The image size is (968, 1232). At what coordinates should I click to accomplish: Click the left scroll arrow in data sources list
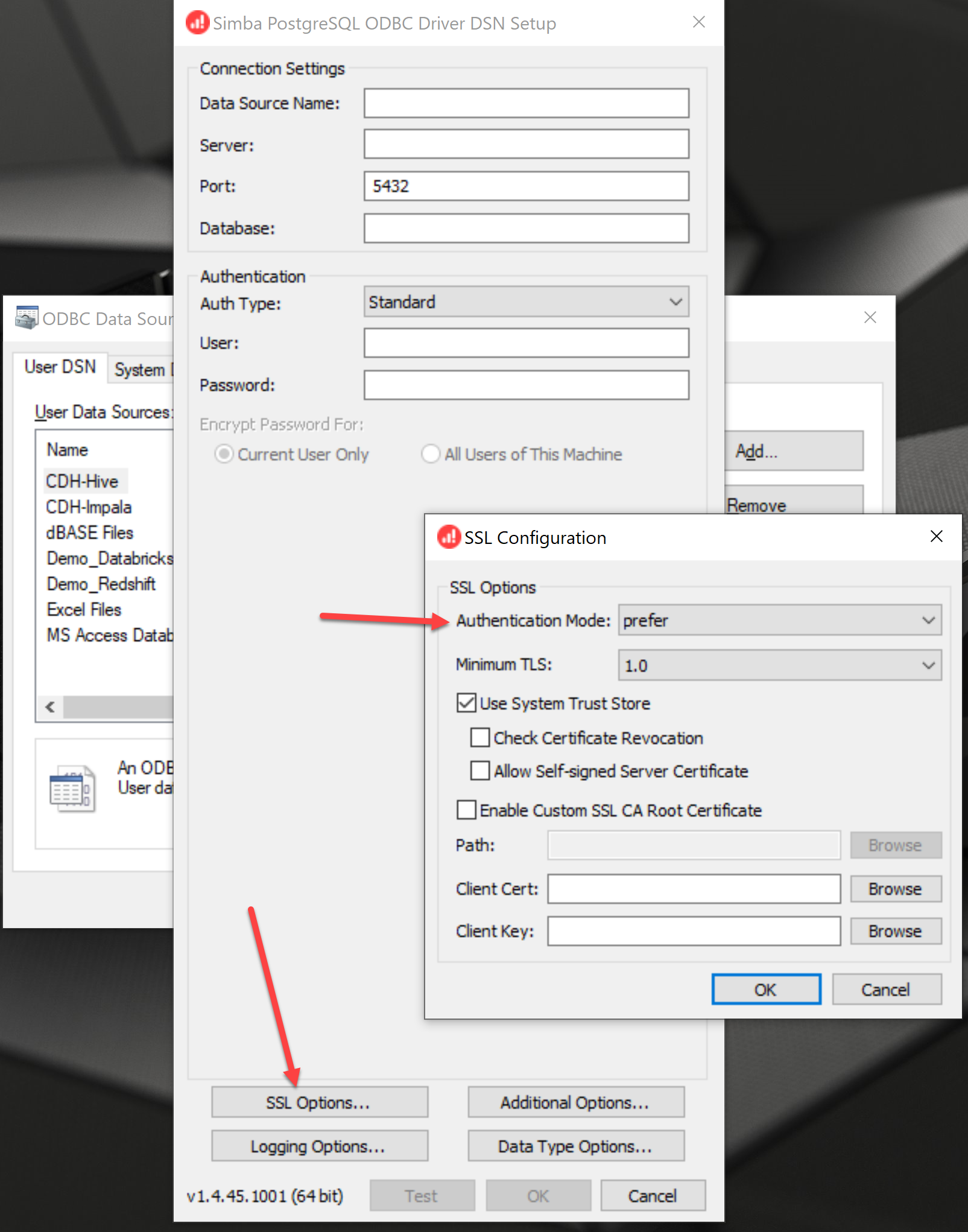[x=50, y=707]
